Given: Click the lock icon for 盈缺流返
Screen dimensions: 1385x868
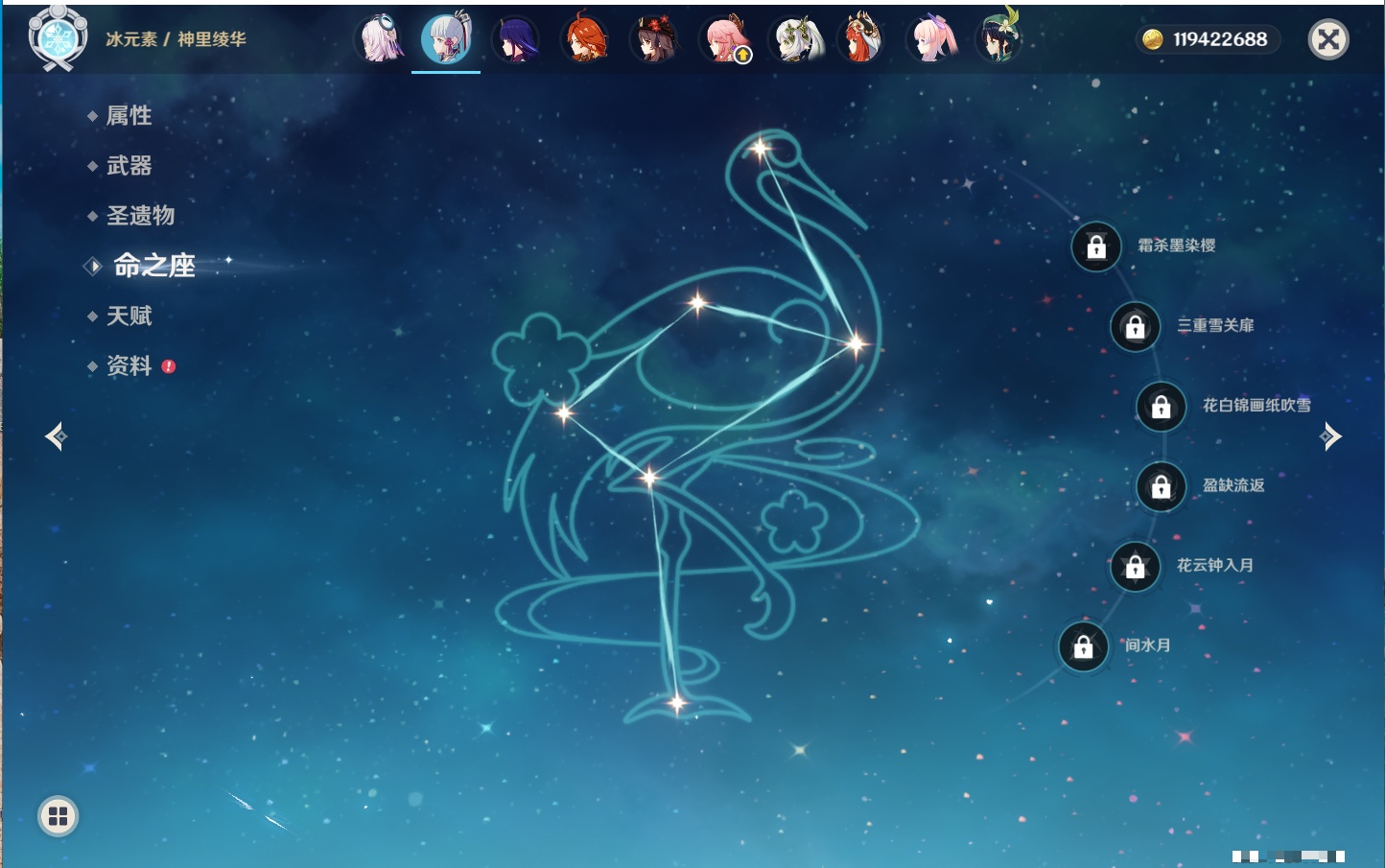Looking at the screenshot, I should tap(1162, 486).
